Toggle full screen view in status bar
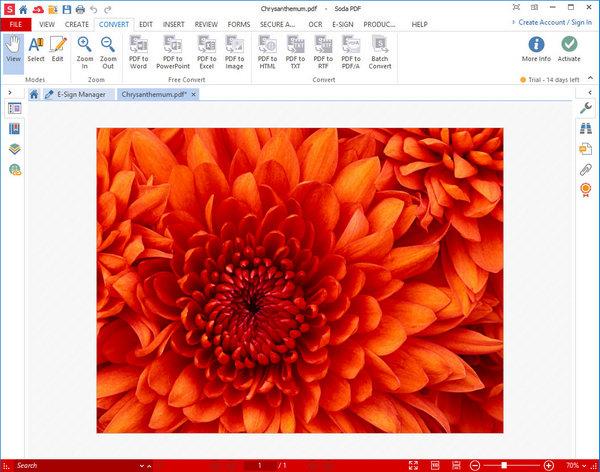Image resolution: width=600 pixels, height=472 pixels. pyautogui.click(x=413, y=465)
